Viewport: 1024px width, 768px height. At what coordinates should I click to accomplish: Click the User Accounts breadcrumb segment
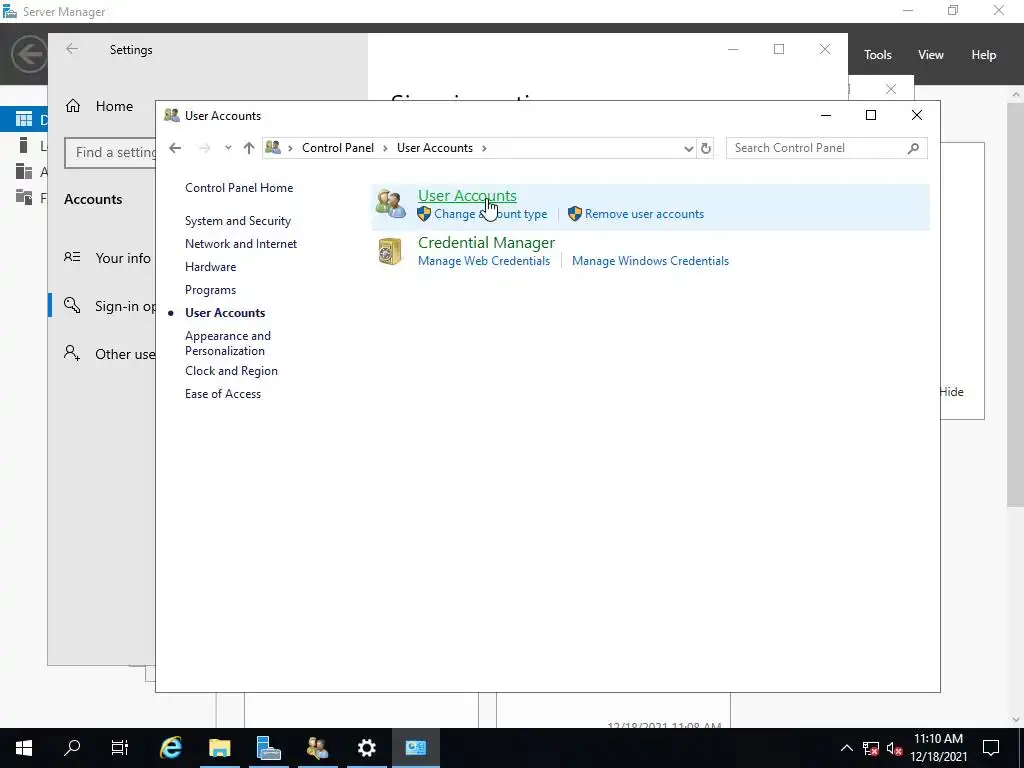[x=435, y=148]
